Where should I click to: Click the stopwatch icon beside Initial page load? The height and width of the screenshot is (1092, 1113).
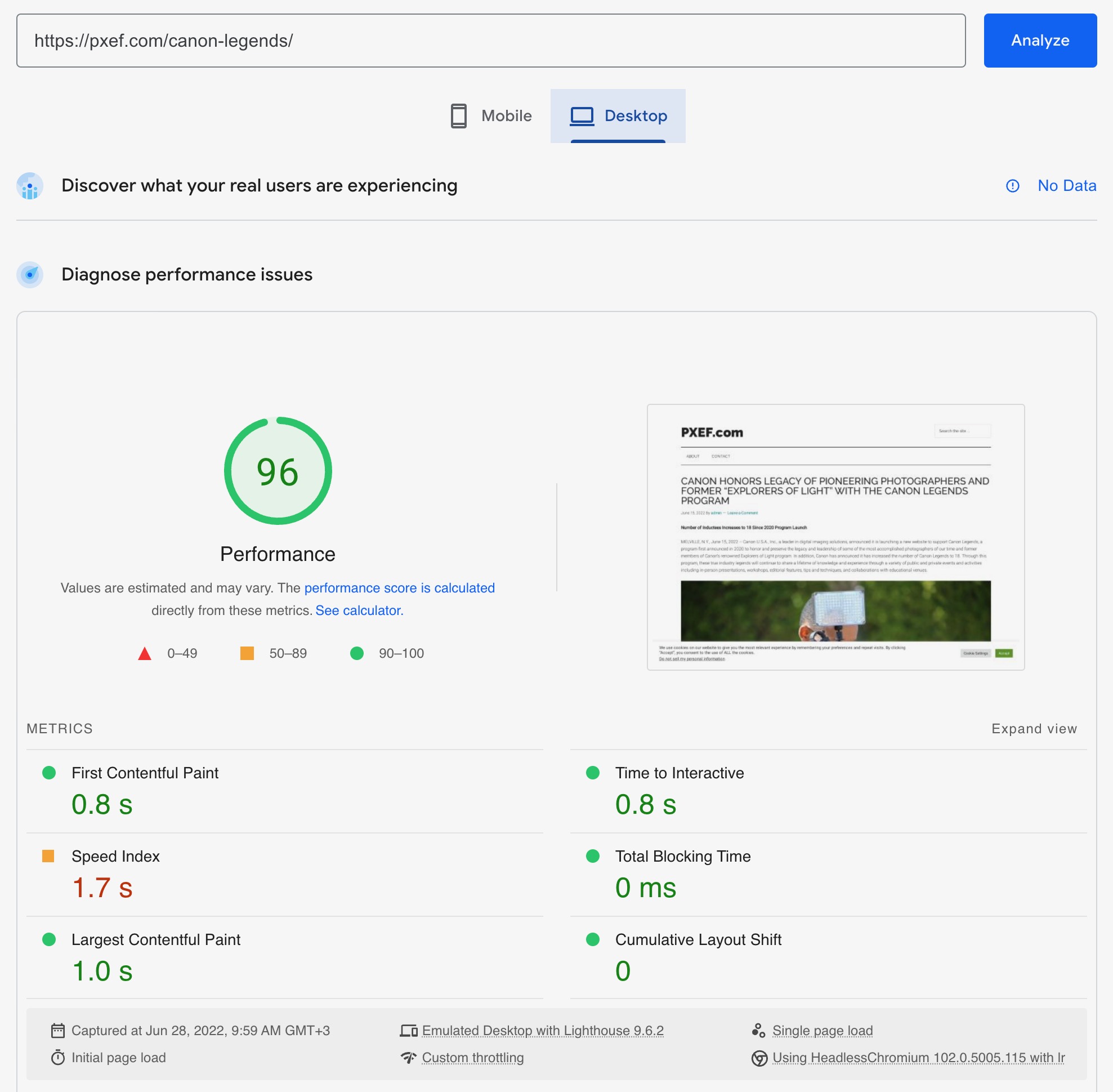click(x=58, y=1058)
